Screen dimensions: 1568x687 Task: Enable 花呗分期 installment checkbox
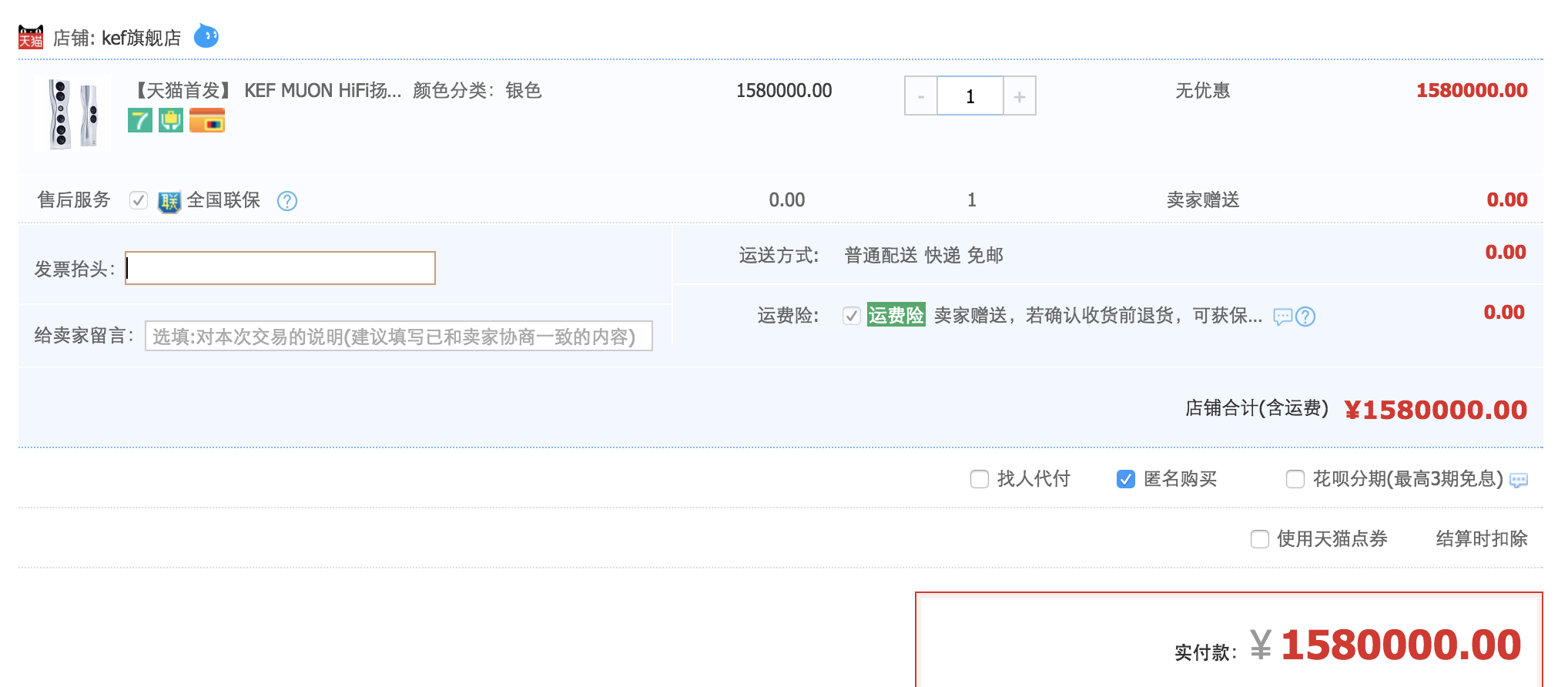point(1295,479)
